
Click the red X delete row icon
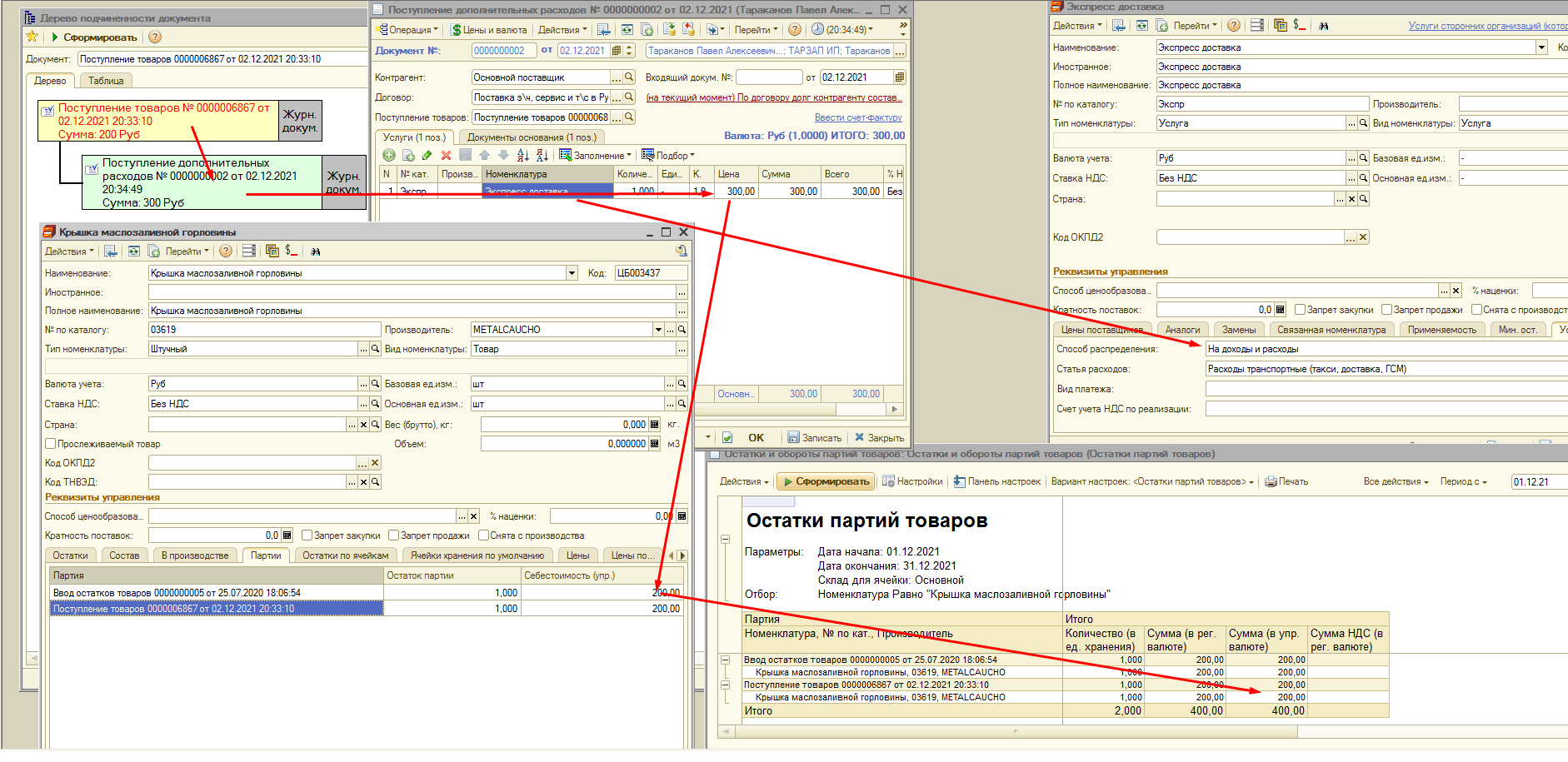point(446,155)
